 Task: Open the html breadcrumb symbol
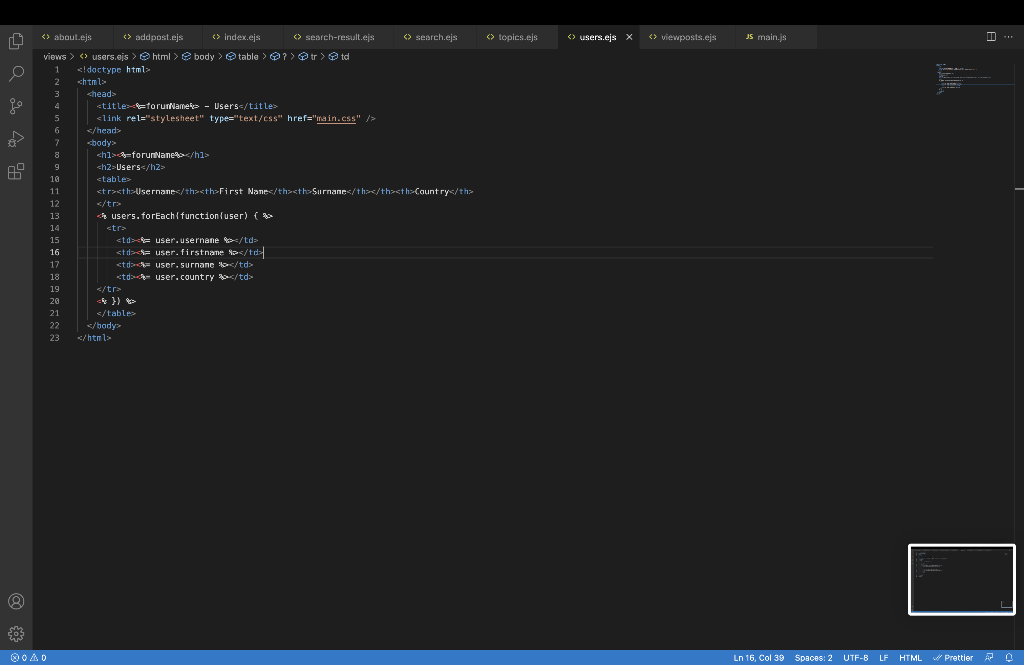click(155, 57)
